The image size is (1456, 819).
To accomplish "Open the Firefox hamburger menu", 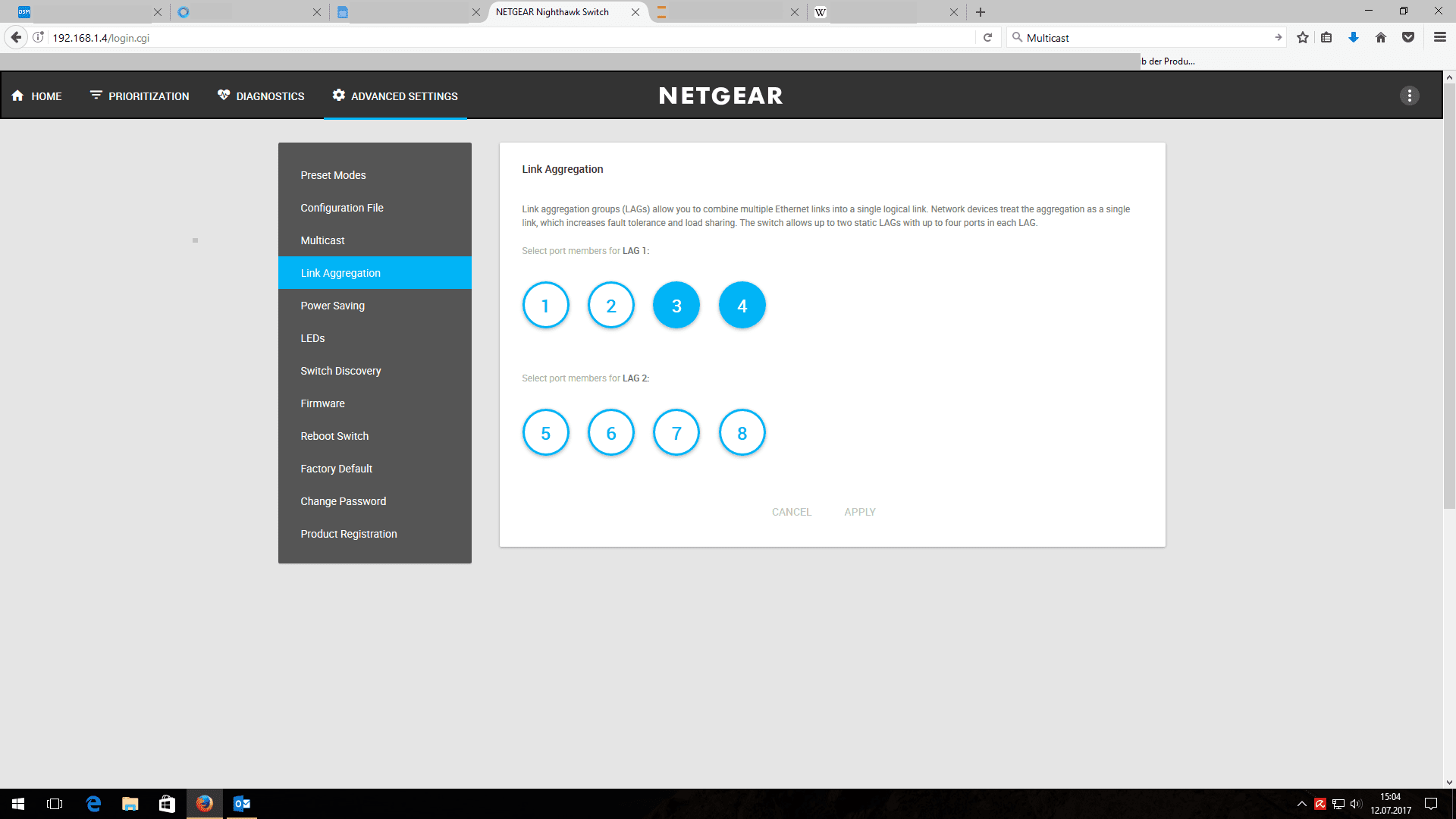I will [x=1439, y=37].
